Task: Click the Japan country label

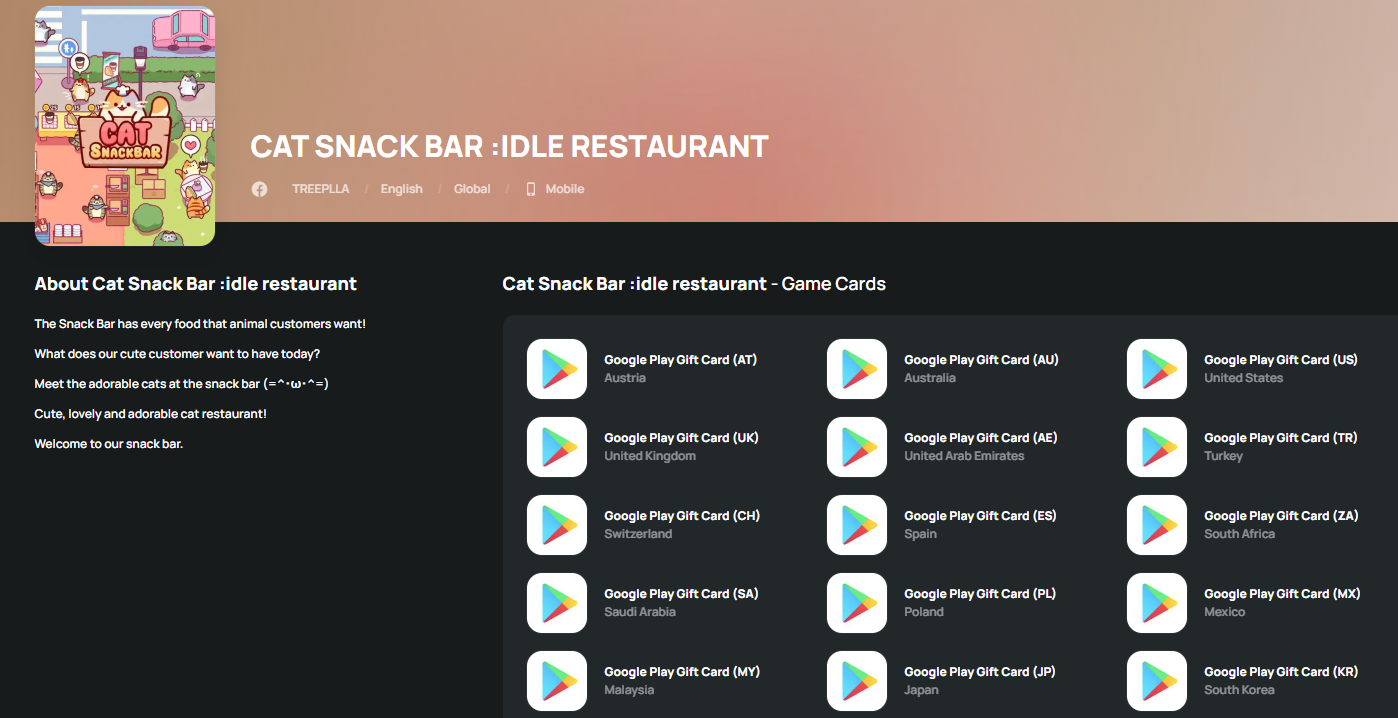Action: 921,690
